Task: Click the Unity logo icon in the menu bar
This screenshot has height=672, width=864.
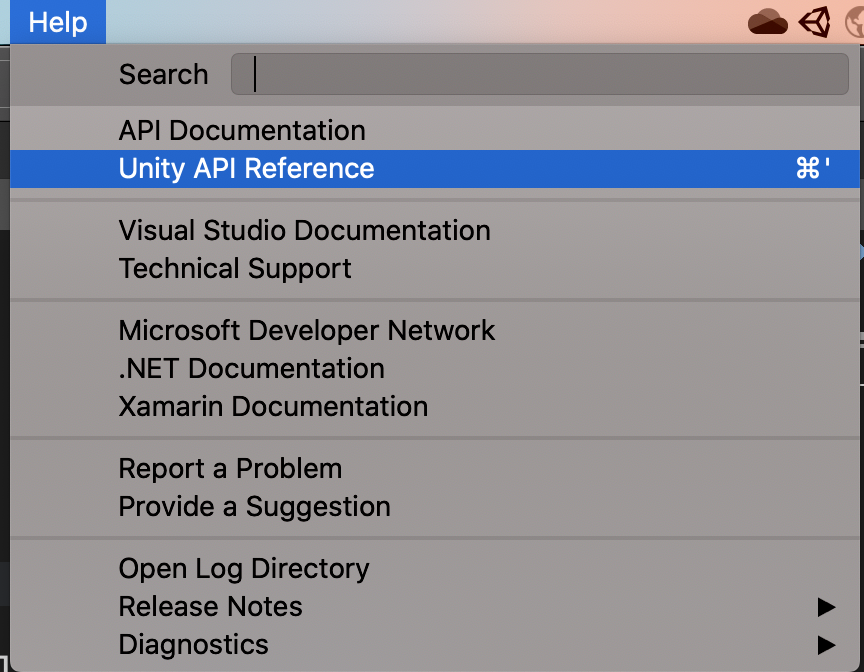Action: (814, 21)
